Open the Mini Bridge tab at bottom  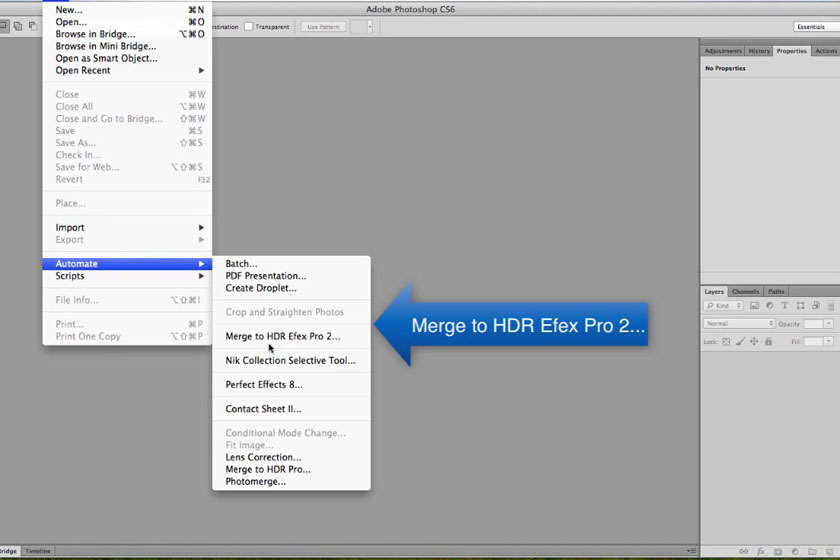9,551
